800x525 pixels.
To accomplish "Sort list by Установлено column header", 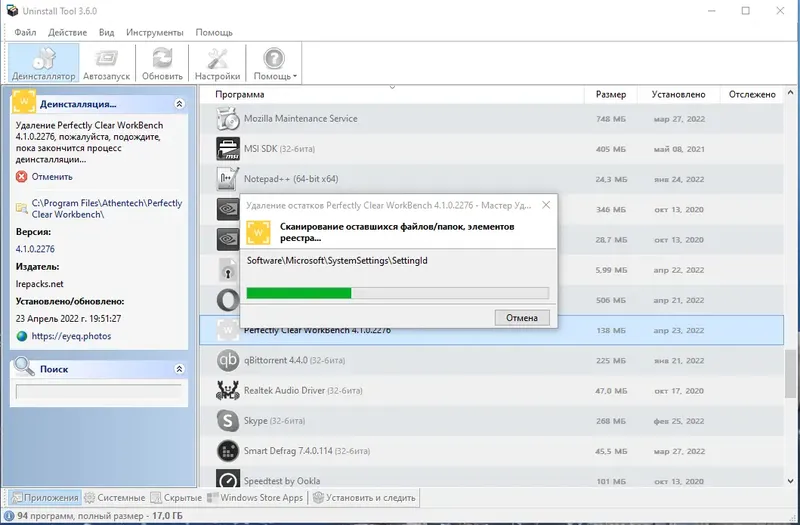I will 679,94.
